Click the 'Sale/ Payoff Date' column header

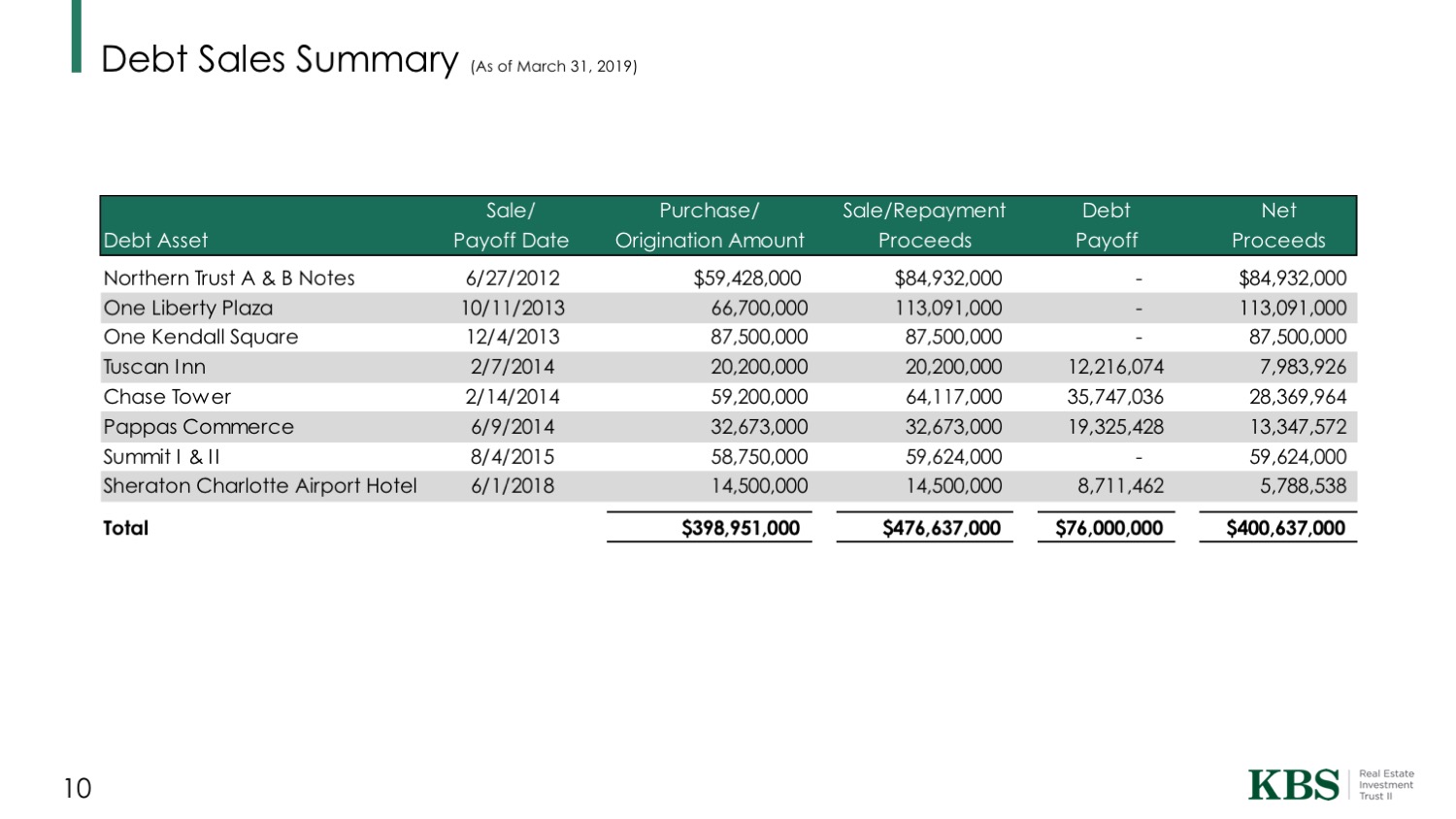pos(511,225)
